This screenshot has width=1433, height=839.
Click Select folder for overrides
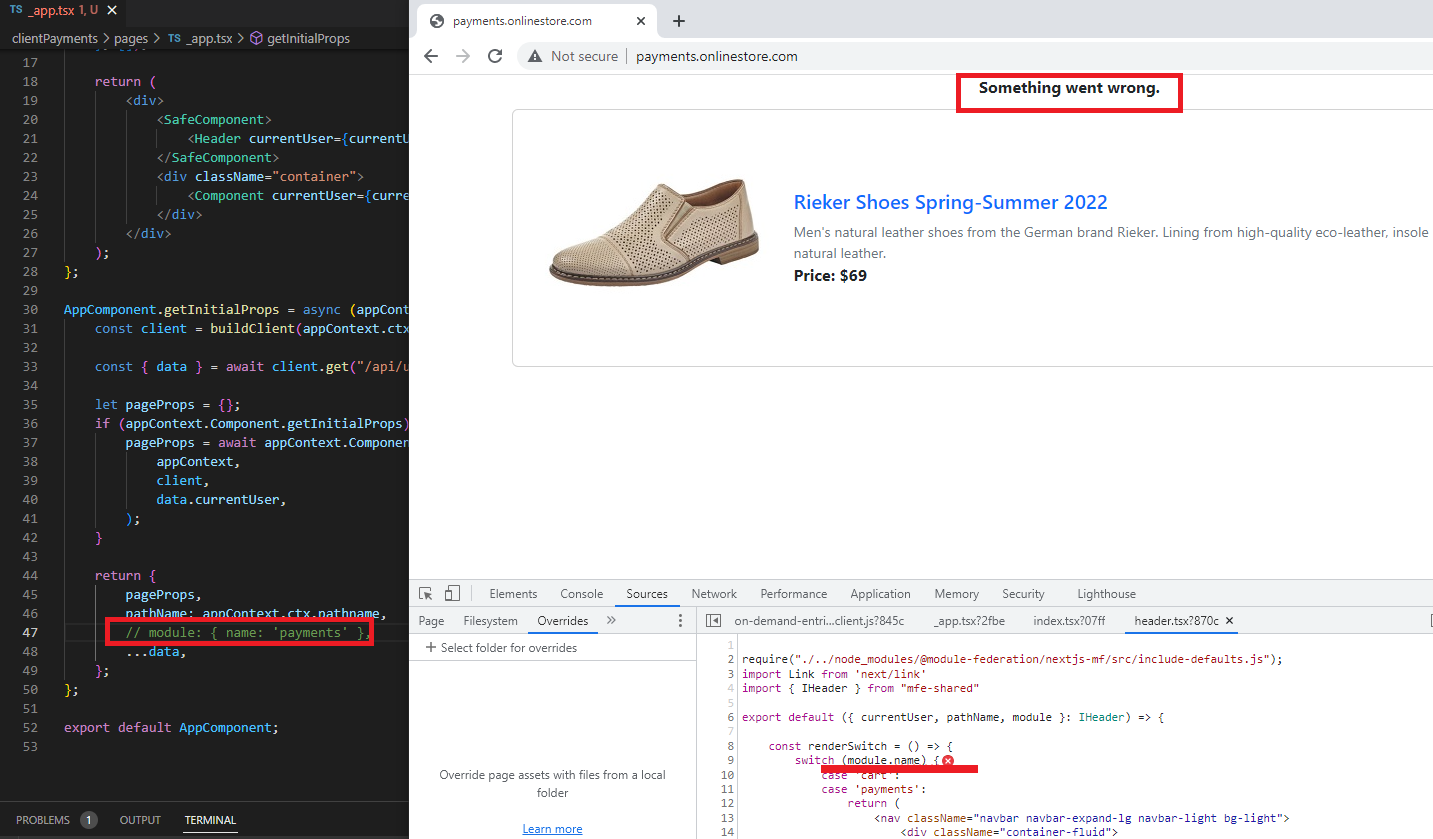(x=501, y=648)
